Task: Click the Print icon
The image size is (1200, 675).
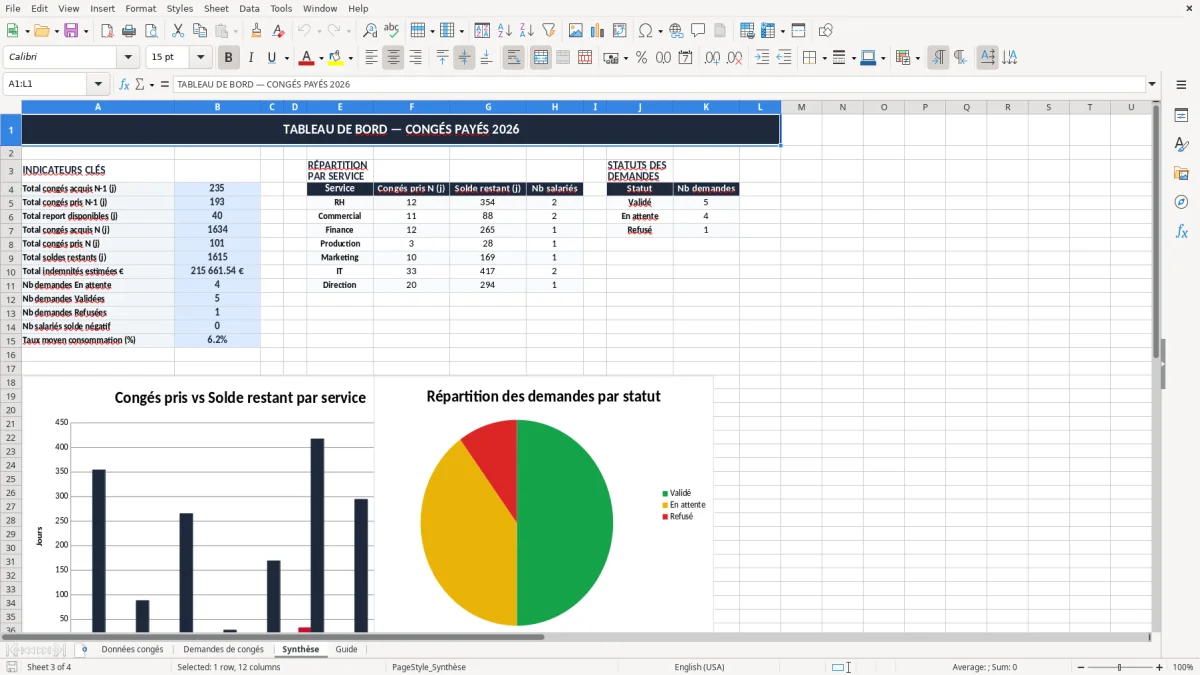Action: point(129,31)
